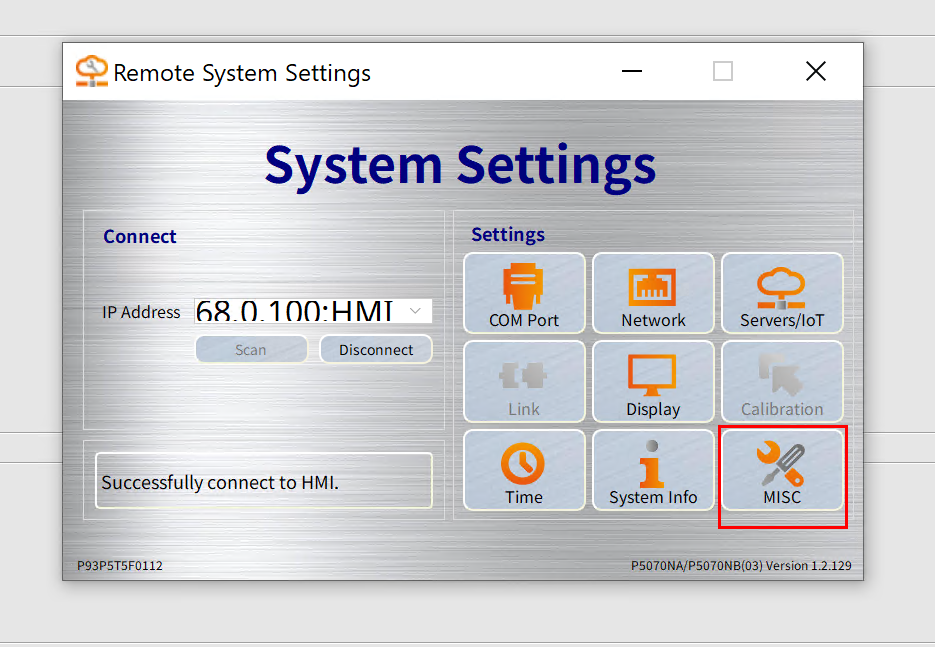The image size is (935, 647).
Task: Open the Display settings
Action: point(653,381)
